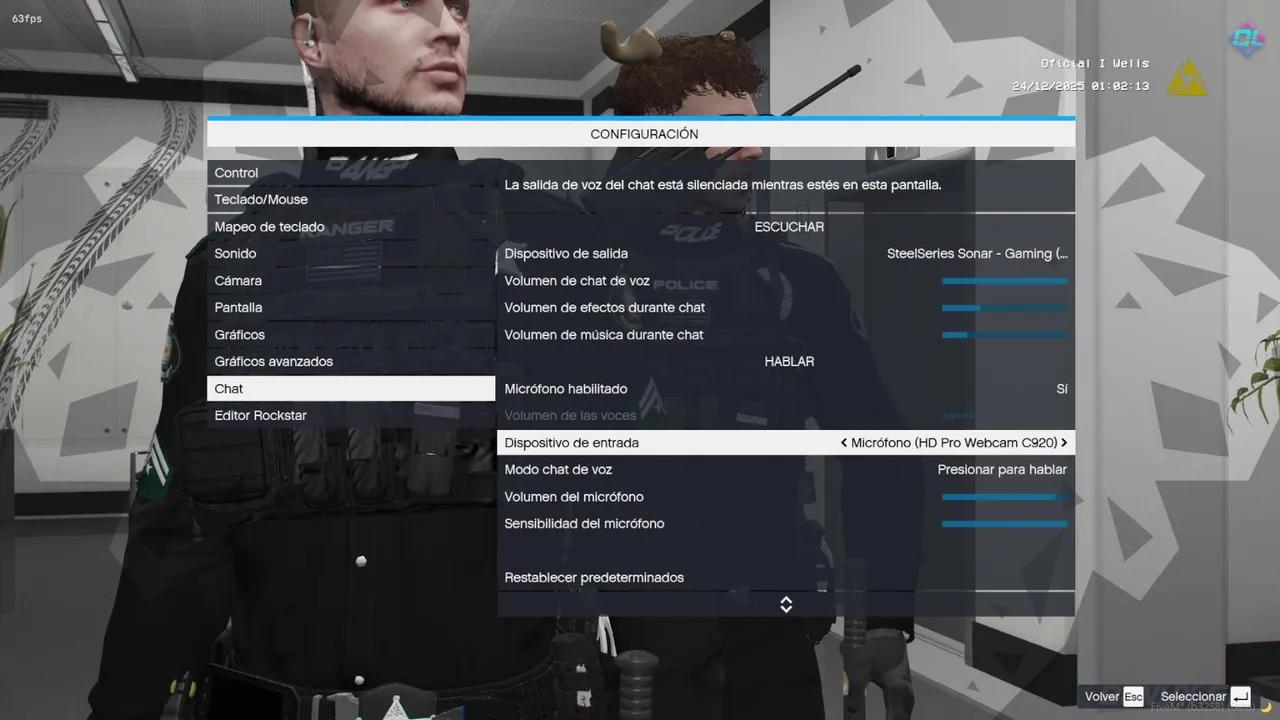Change the Dispositivo de salida output device
Viewport: 1280px width, 720px height.
coord(786,254)
